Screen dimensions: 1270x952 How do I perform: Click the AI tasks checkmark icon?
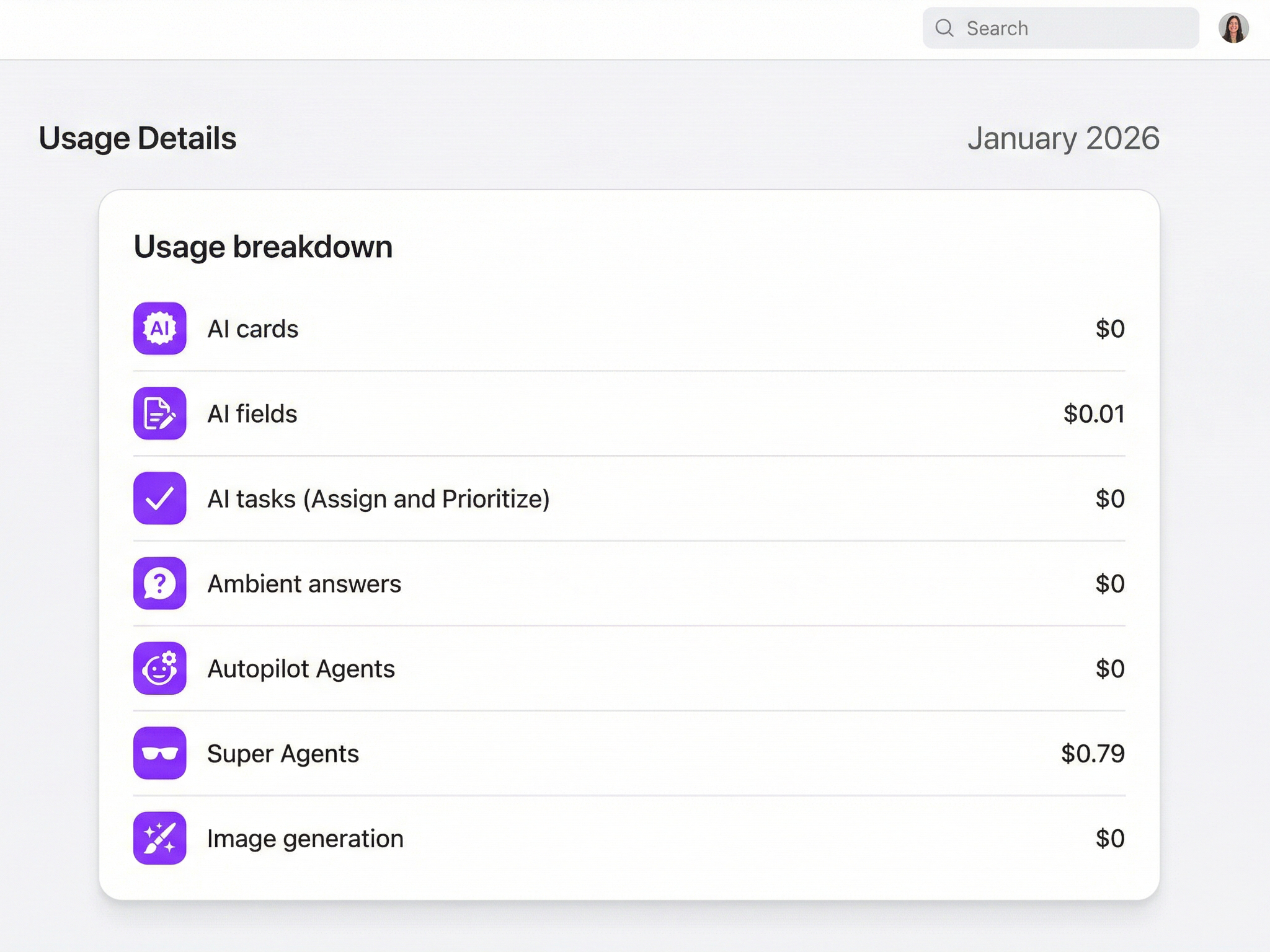pyautogui.click(x=159, y=498)
